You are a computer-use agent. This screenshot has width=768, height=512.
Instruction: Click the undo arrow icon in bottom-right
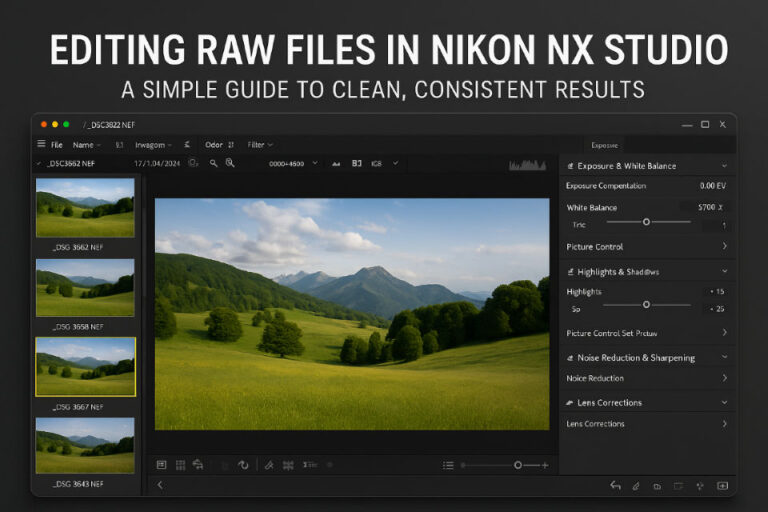615,486
